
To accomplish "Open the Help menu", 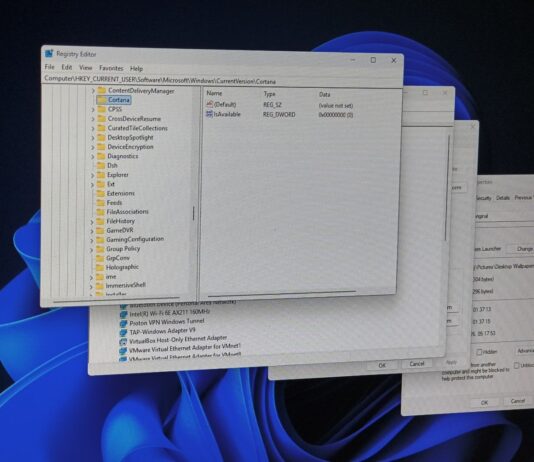I will coord(136,68).
